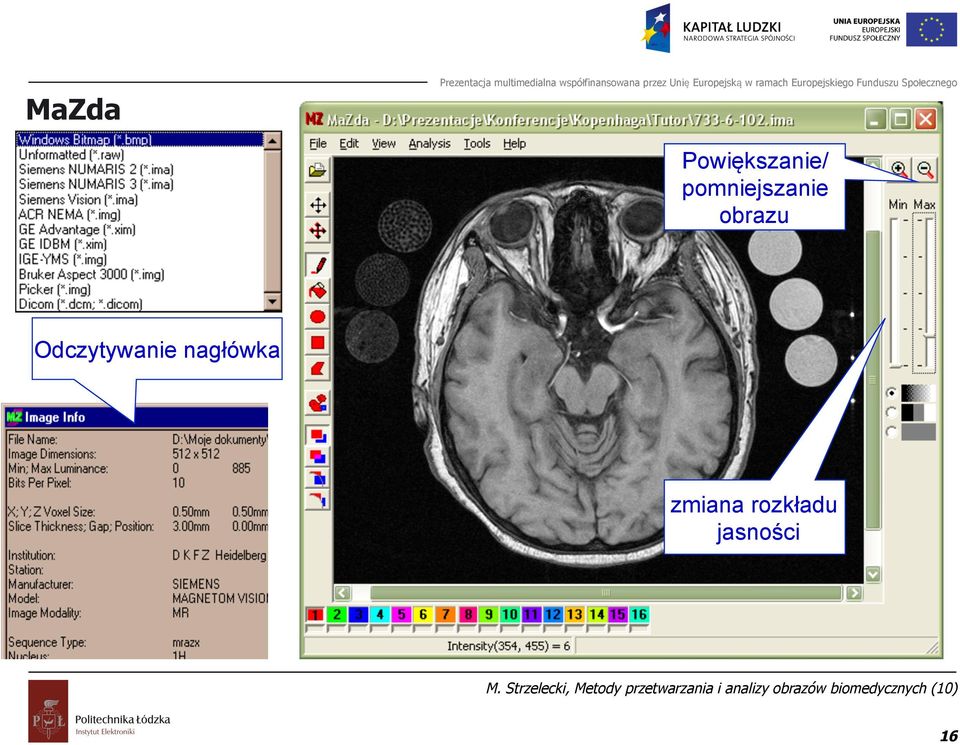
Task: Choose Siemens NUMARIS 2 (*.ima) format
Action: click(x=140, y=170)
